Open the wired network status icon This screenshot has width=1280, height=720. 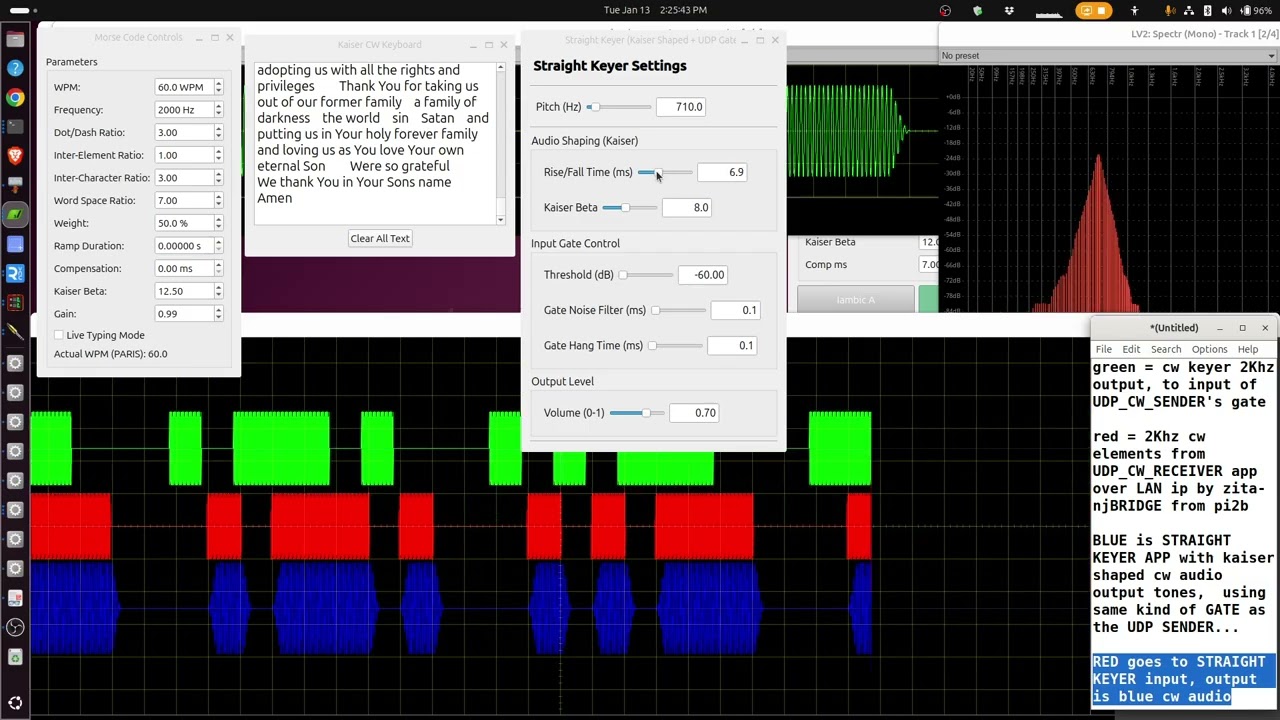tap(1189, 10)
